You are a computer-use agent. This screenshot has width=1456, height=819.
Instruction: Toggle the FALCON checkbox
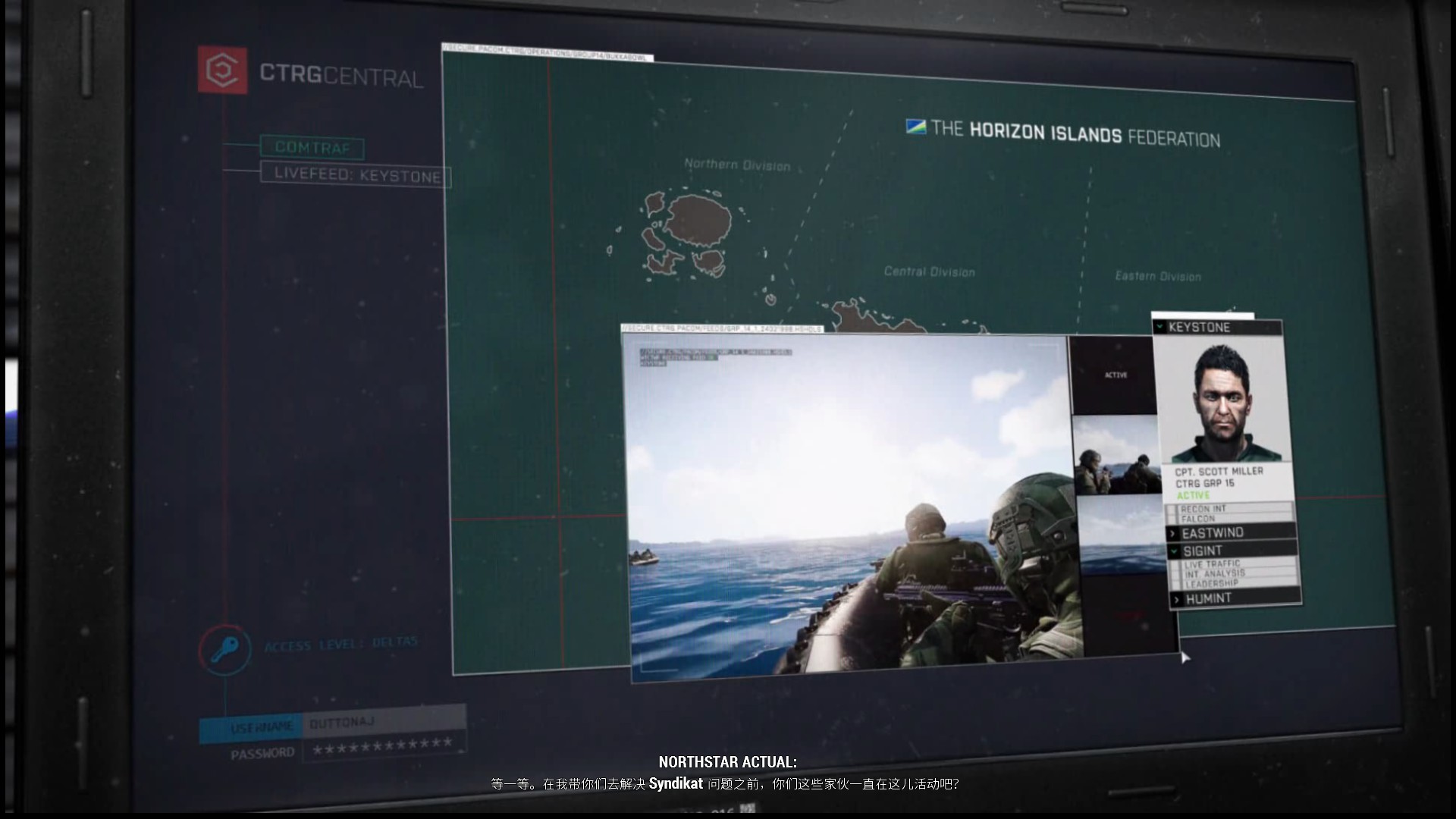(1173, 519)
